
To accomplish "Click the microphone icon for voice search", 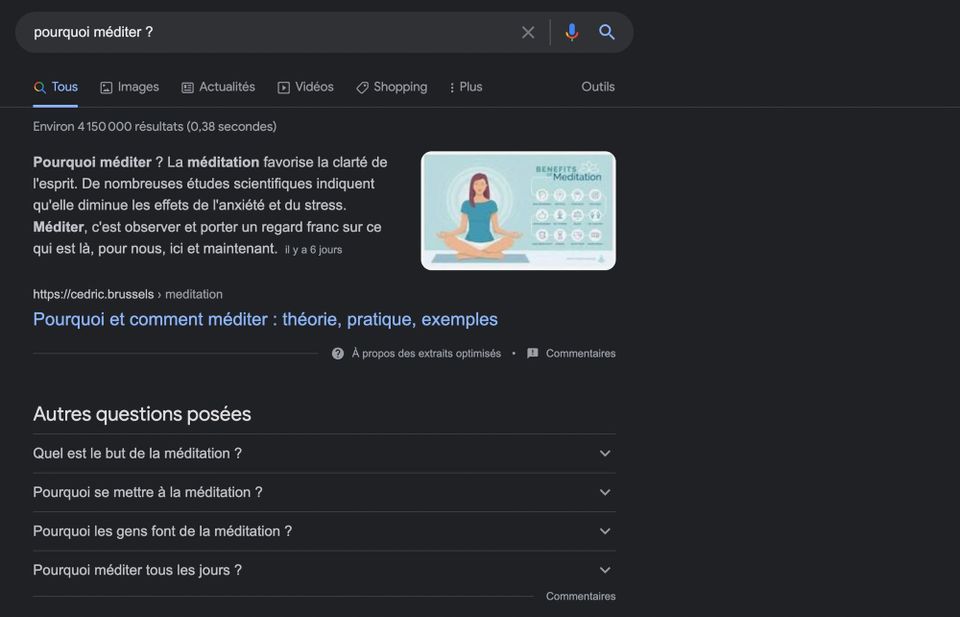I will pyautogui.click(x=571, y=31).
